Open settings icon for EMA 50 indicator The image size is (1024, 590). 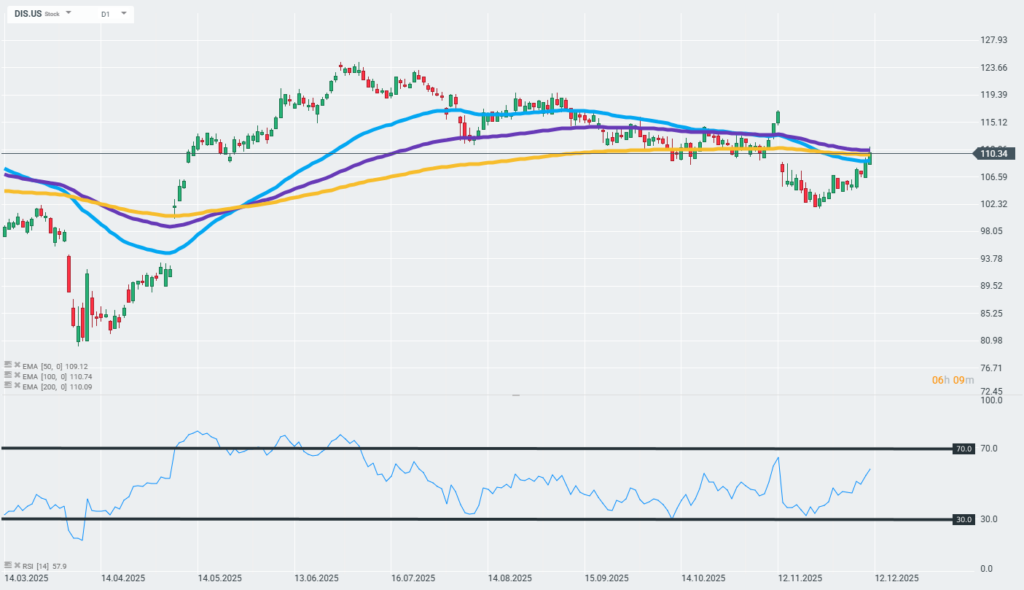8,365
